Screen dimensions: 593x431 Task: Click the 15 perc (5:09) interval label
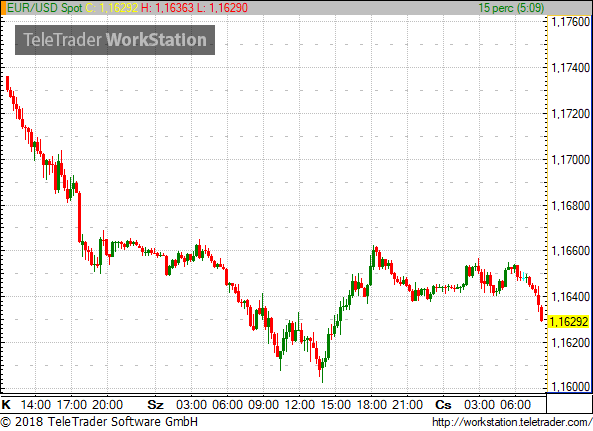click(x=511, y=8)
